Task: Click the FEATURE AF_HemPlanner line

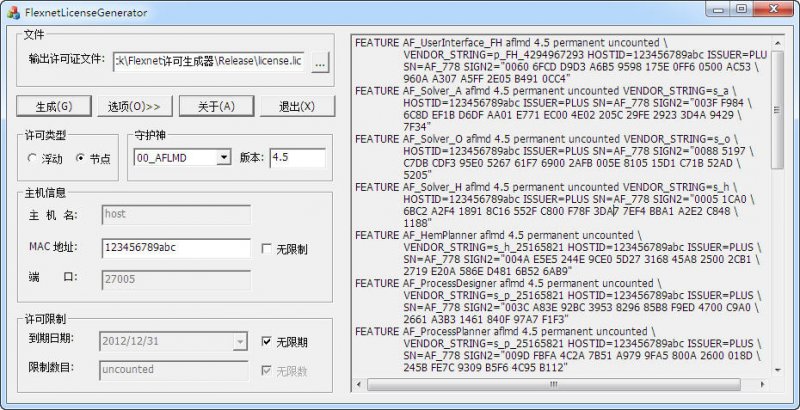Action: click(x=498, y=235)
